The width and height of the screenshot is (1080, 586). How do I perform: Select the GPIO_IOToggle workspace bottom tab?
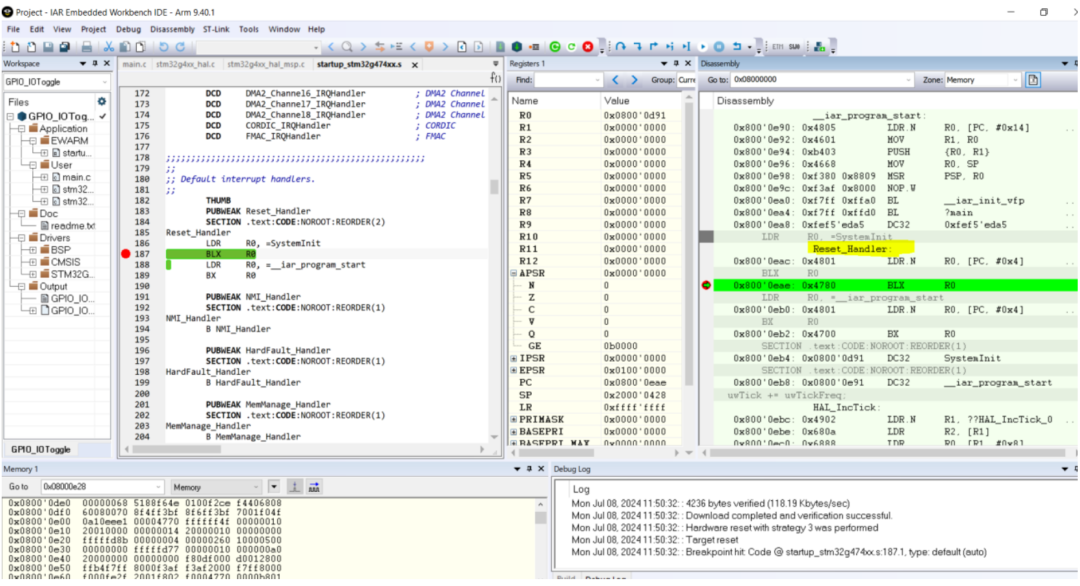(41, 450)
